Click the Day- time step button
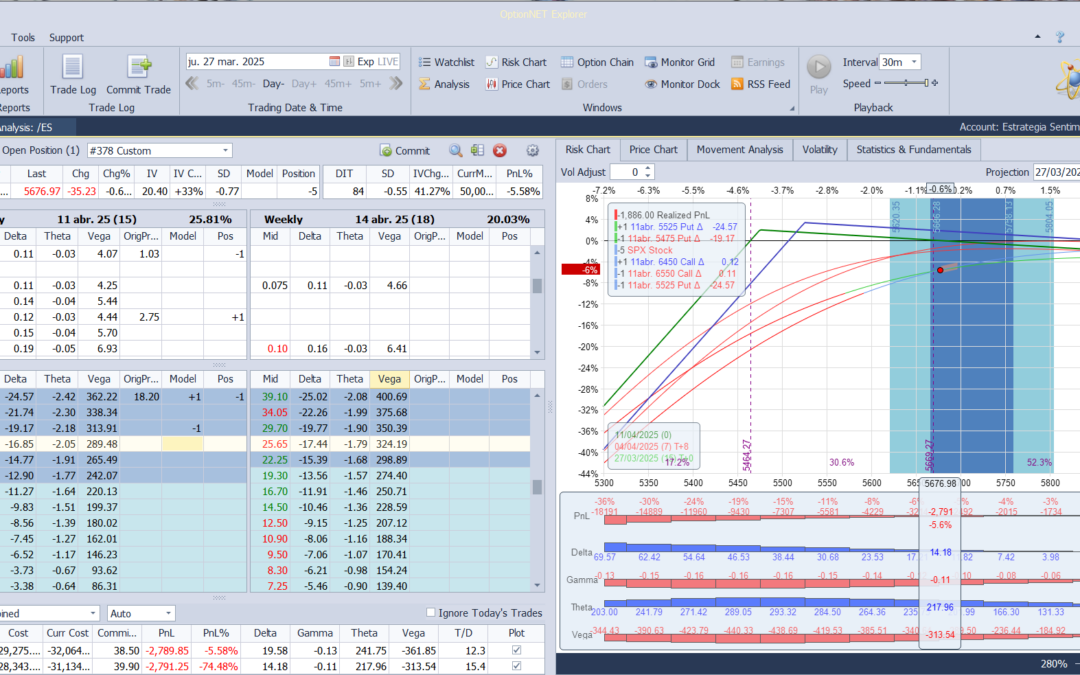 tap(273, 84)
